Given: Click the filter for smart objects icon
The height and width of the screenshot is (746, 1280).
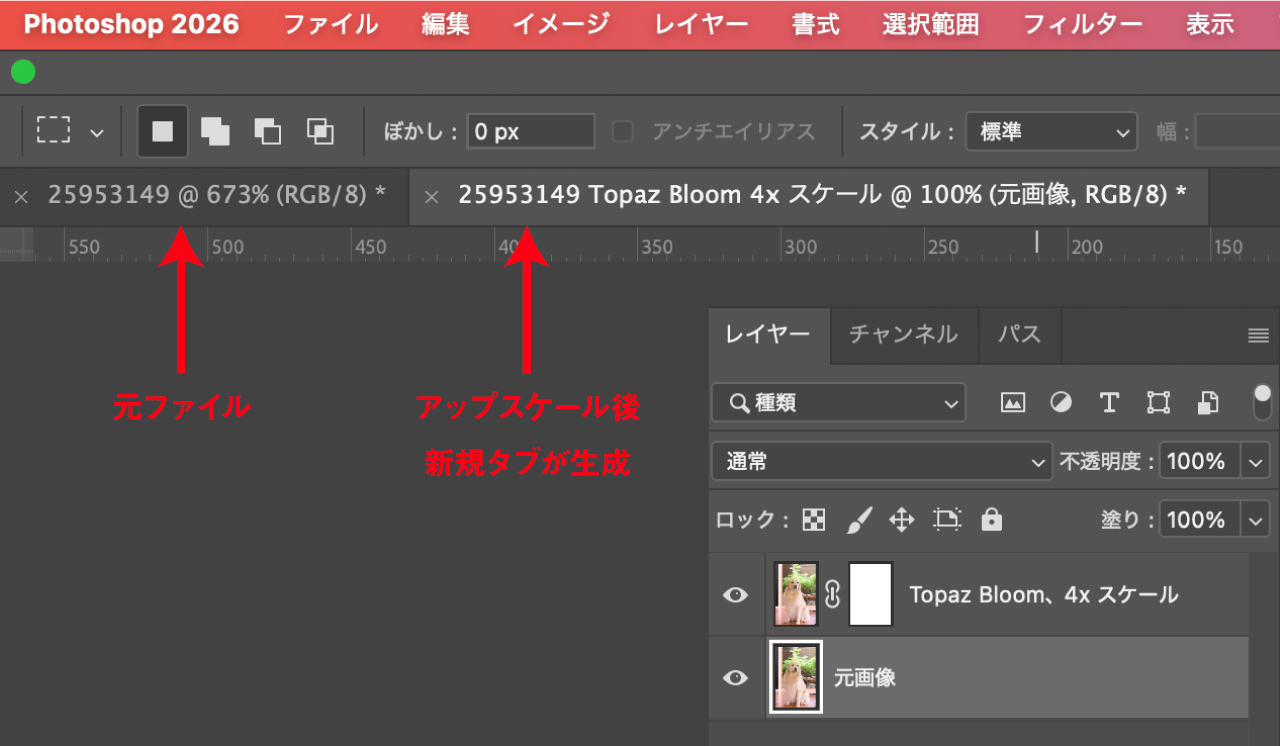Looking at the screenshot, I should tap(1207, 402).
